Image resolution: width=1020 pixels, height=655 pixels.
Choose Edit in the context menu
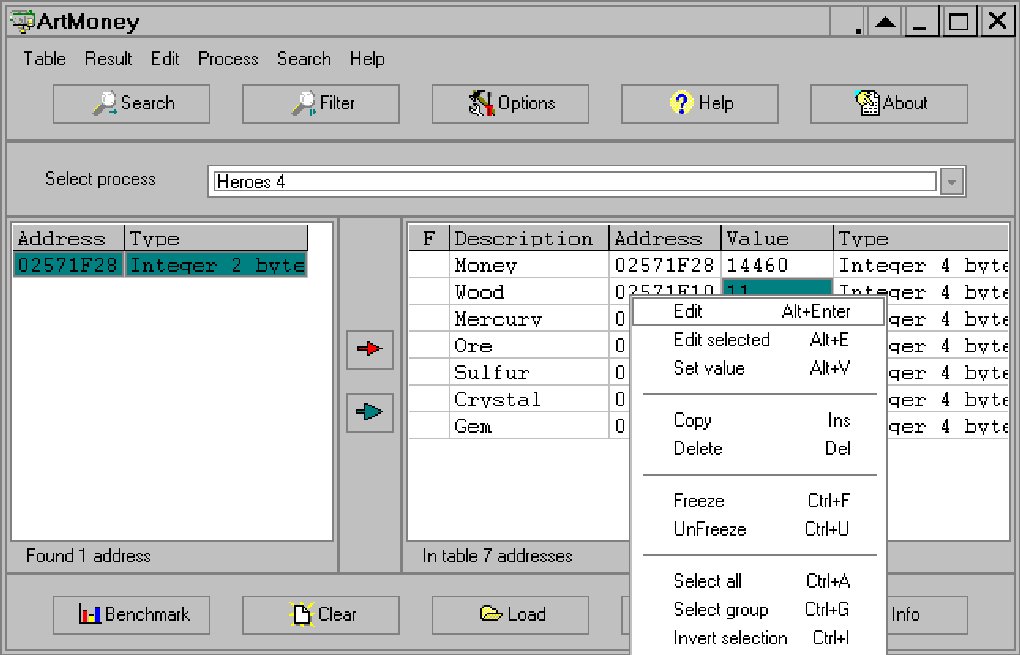(758, 312)
